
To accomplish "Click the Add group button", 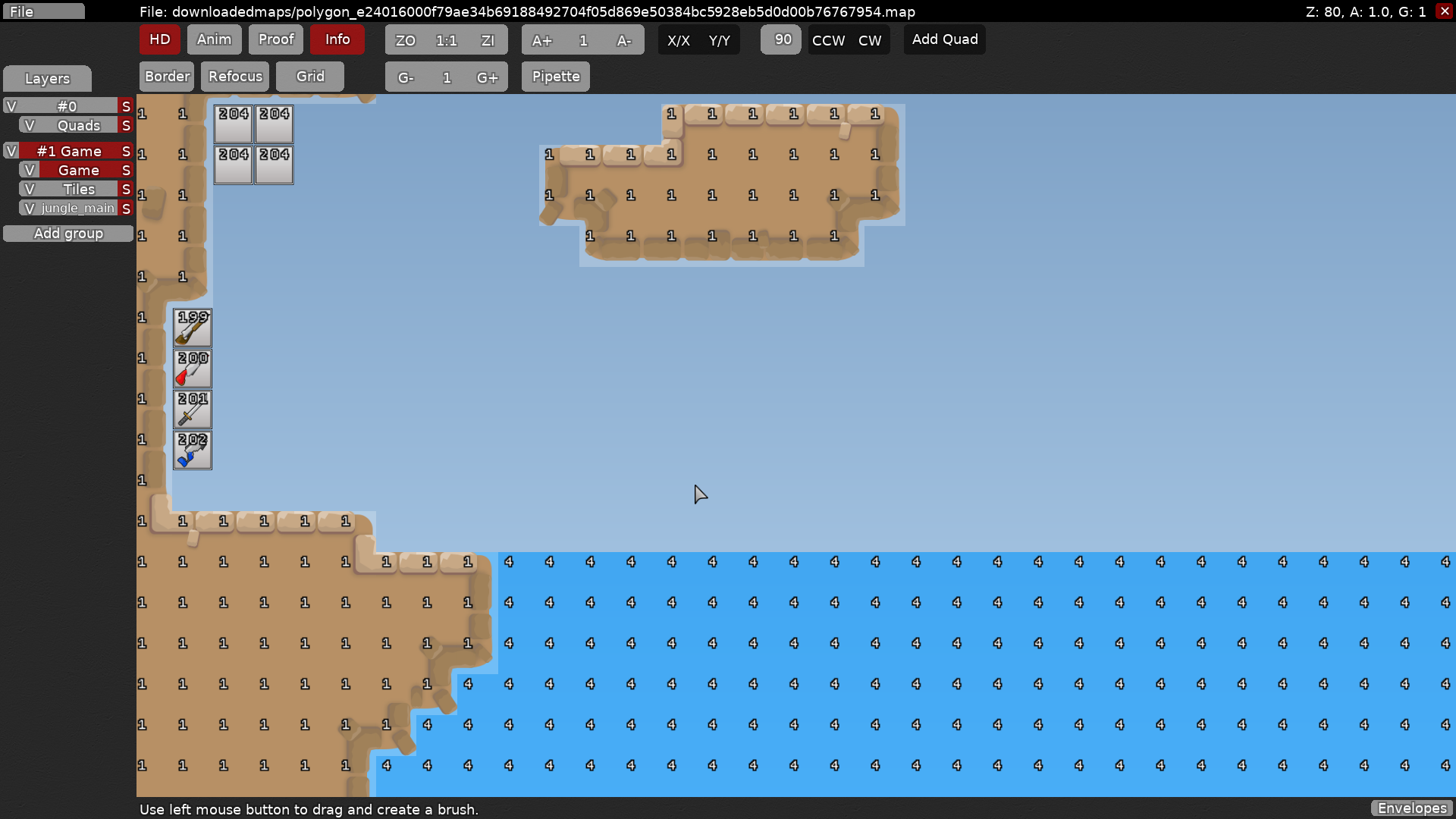I will [x=68, y=234].
